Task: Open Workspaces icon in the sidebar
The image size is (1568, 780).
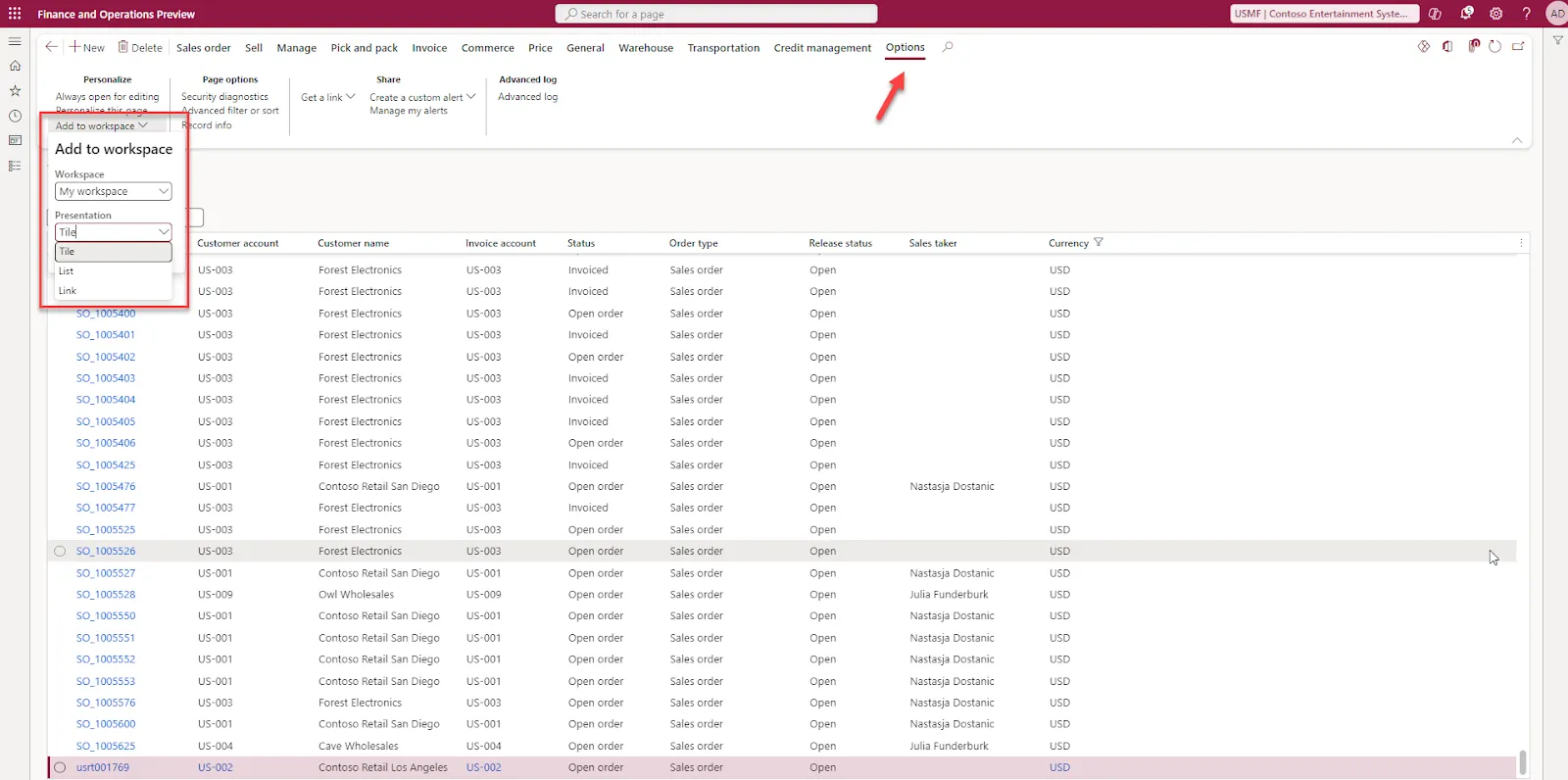Action: point(15,140)
